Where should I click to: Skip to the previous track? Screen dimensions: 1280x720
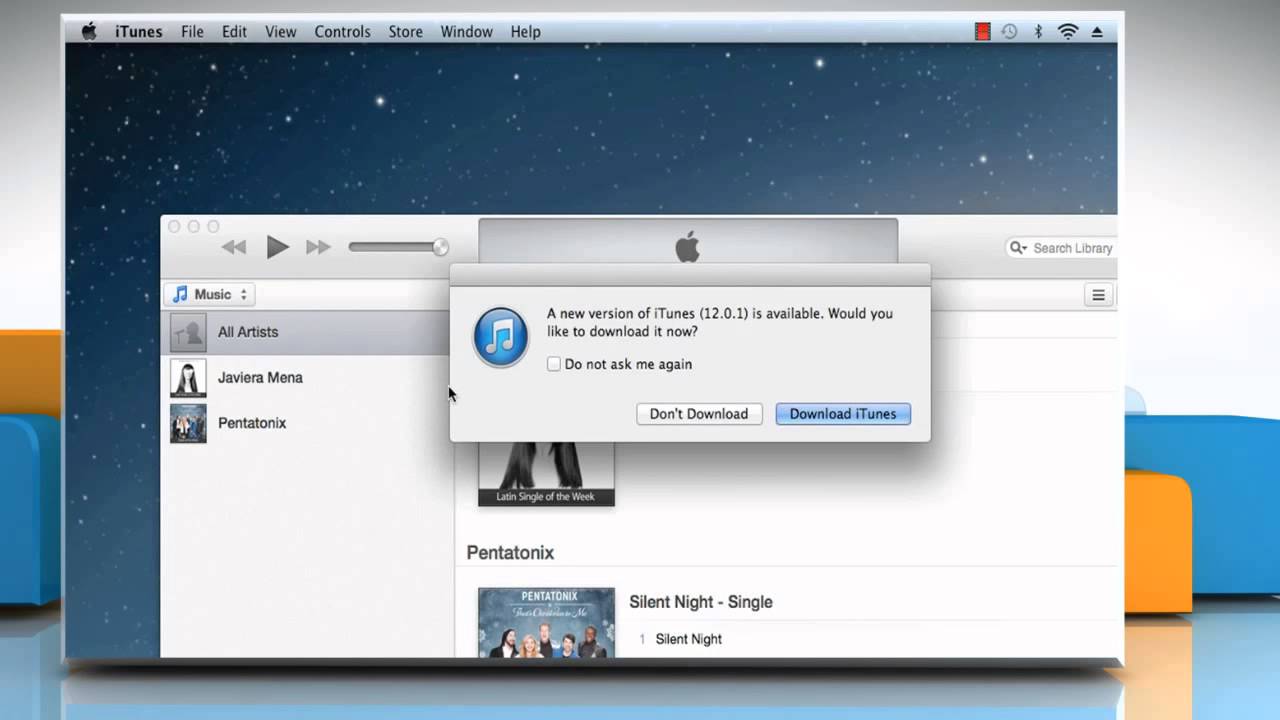coord(234,247)
